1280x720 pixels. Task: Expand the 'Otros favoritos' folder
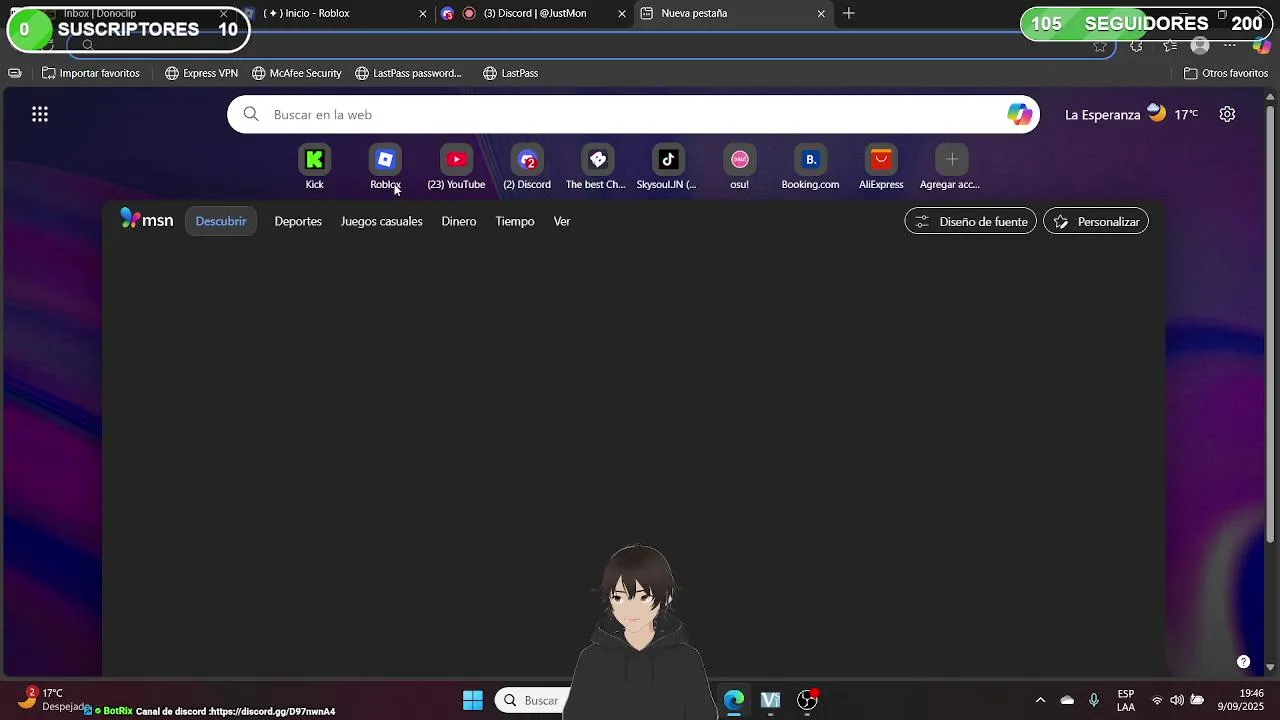1226,73
